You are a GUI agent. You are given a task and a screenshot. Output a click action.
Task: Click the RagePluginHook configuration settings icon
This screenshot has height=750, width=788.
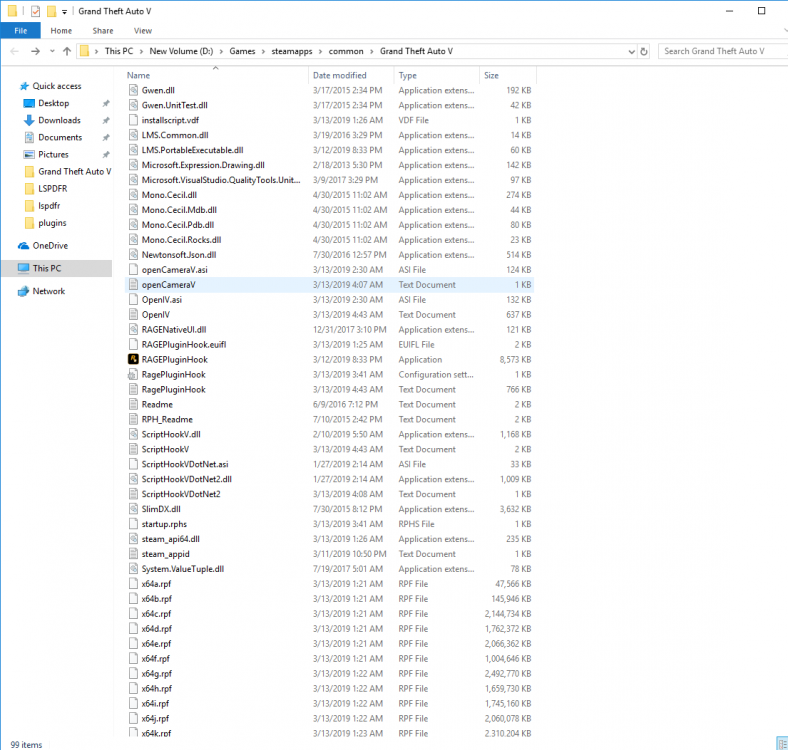[x=133, y=374]
